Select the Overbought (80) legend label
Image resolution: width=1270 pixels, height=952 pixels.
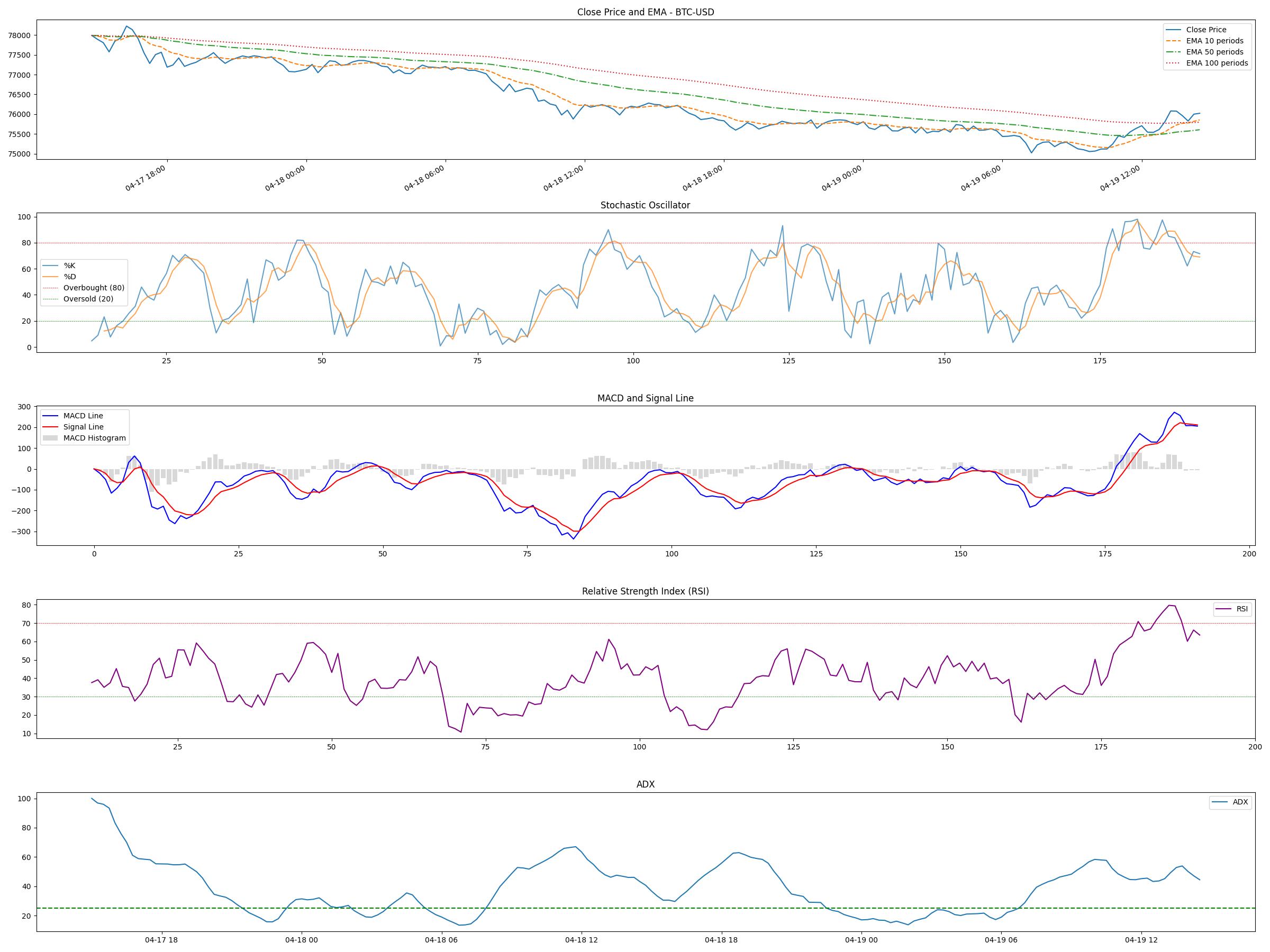(94, 288)
